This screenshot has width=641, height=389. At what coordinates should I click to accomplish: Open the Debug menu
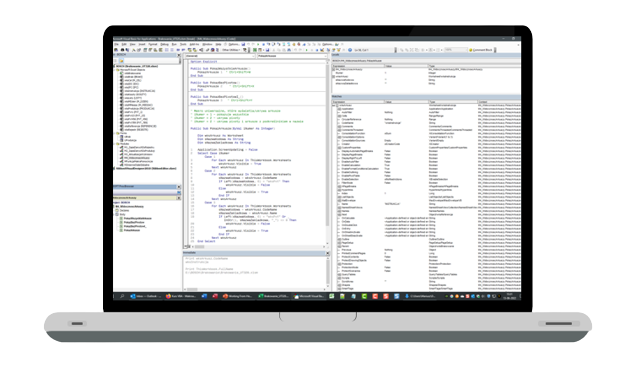(164, 44)
